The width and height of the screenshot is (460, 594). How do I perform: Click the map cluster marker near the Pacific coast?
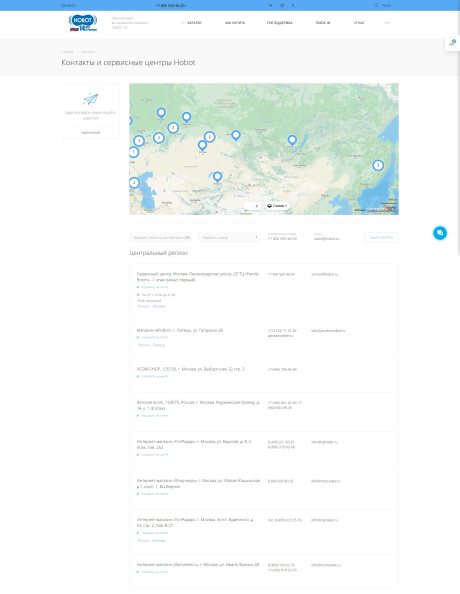[378, 165]
